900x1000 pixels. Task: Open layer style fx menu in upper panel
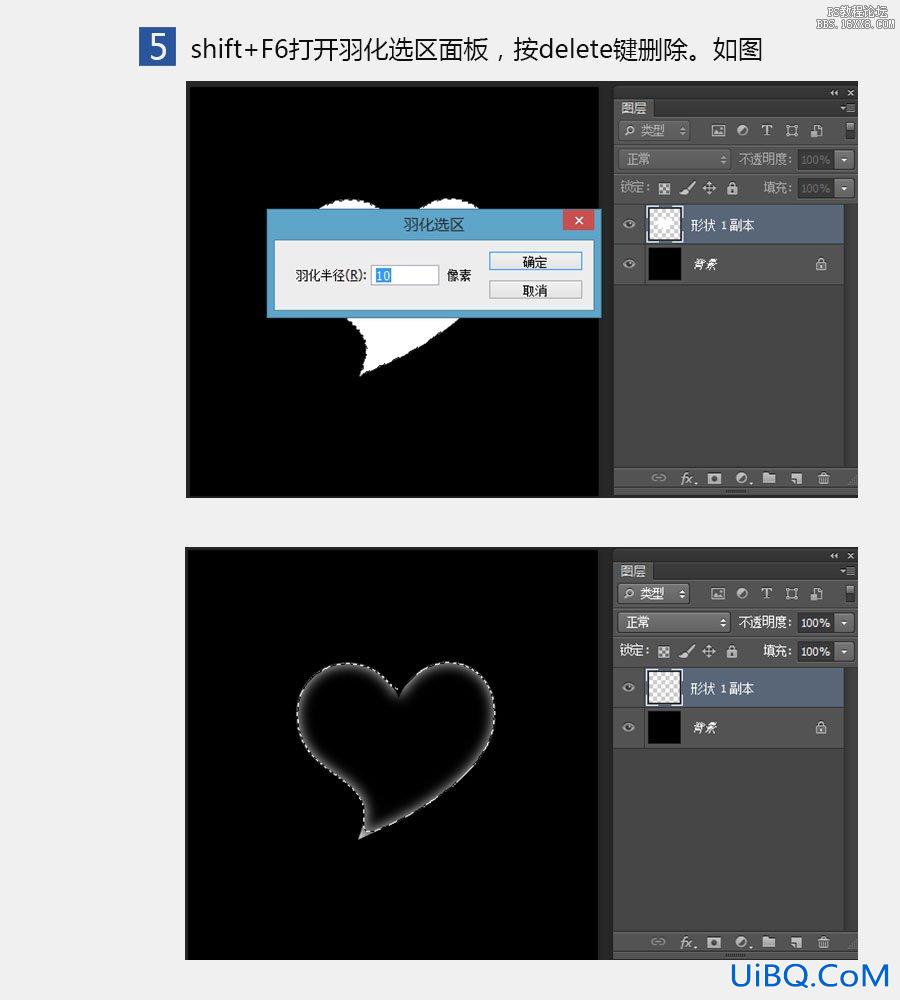(x=688, y=478)
